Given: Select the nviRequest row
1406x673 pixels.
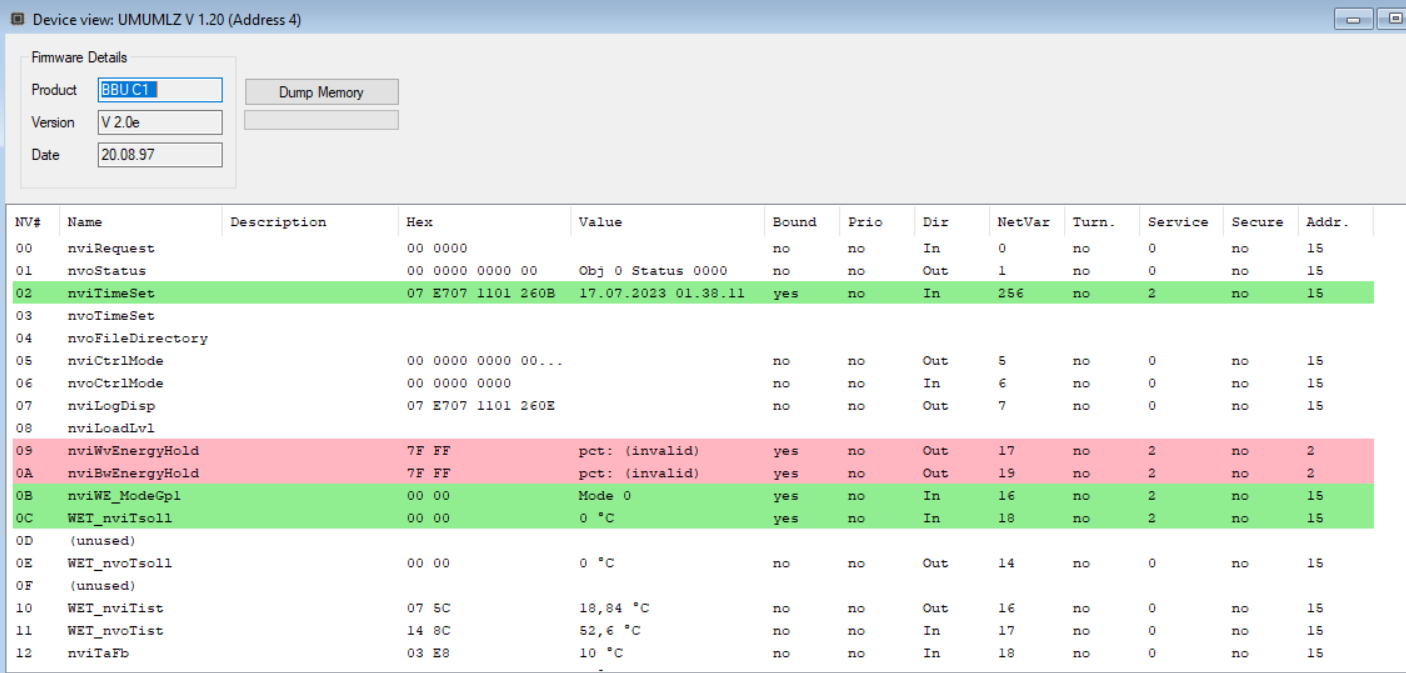Looking at the screenshot, I should [691, 248].
